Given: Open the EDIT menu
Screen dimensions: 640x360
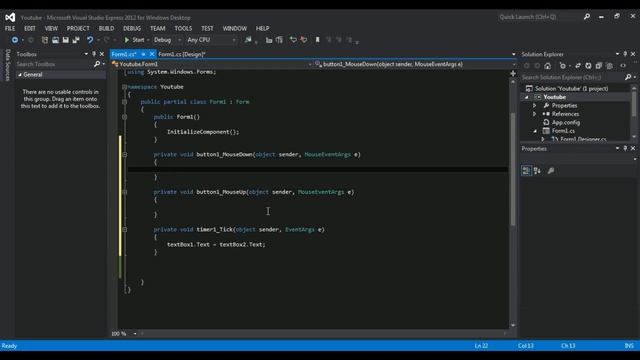Looking at the screenshot, I should [30, 29].
